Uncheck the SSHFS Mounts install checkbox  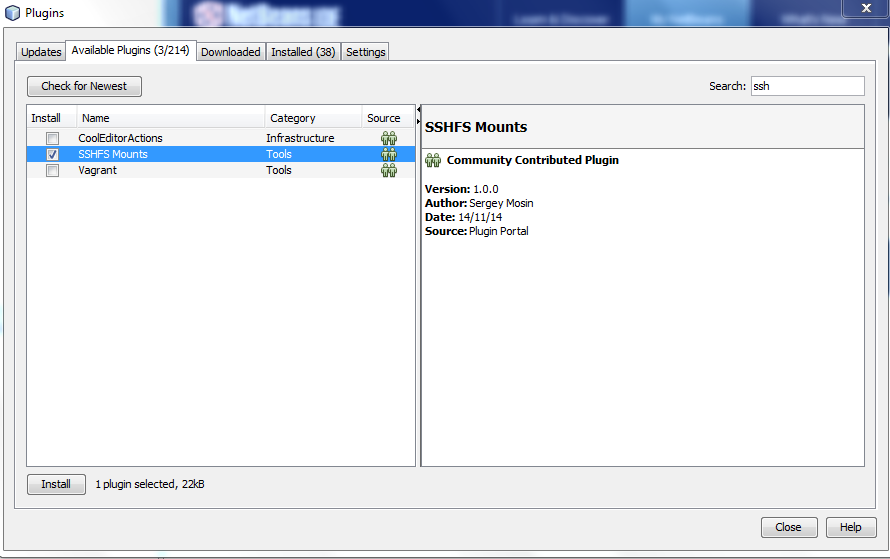pos(52,154)
